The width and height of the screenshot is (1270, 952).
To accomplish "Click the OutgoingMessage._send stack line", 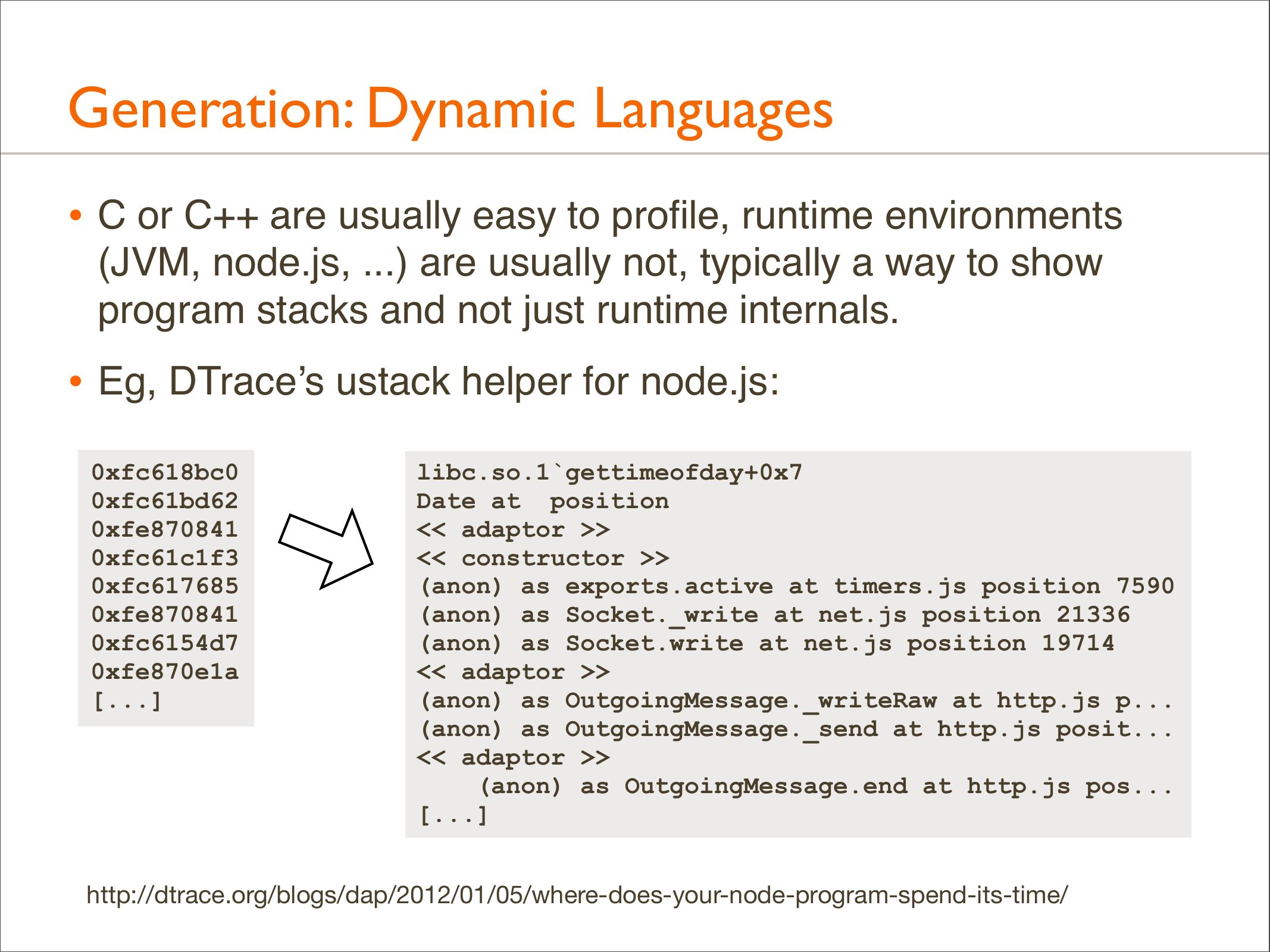I will click(795, 729).
